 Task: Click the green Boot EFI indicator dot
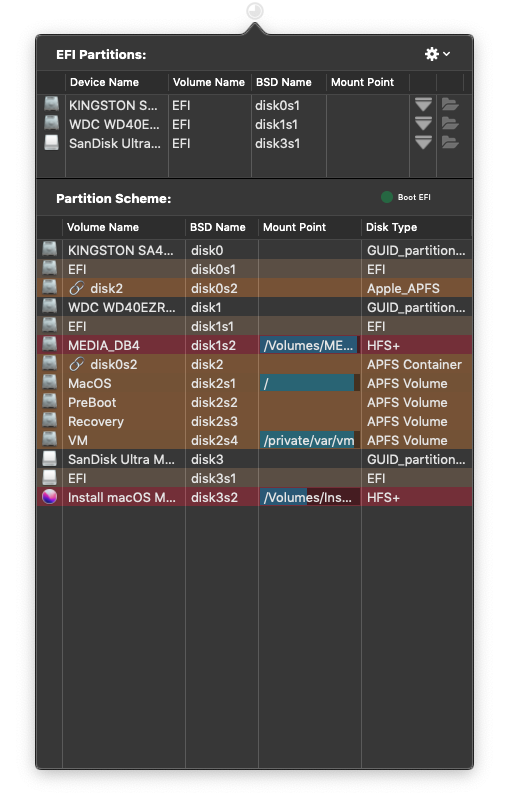tap(387, 197)
